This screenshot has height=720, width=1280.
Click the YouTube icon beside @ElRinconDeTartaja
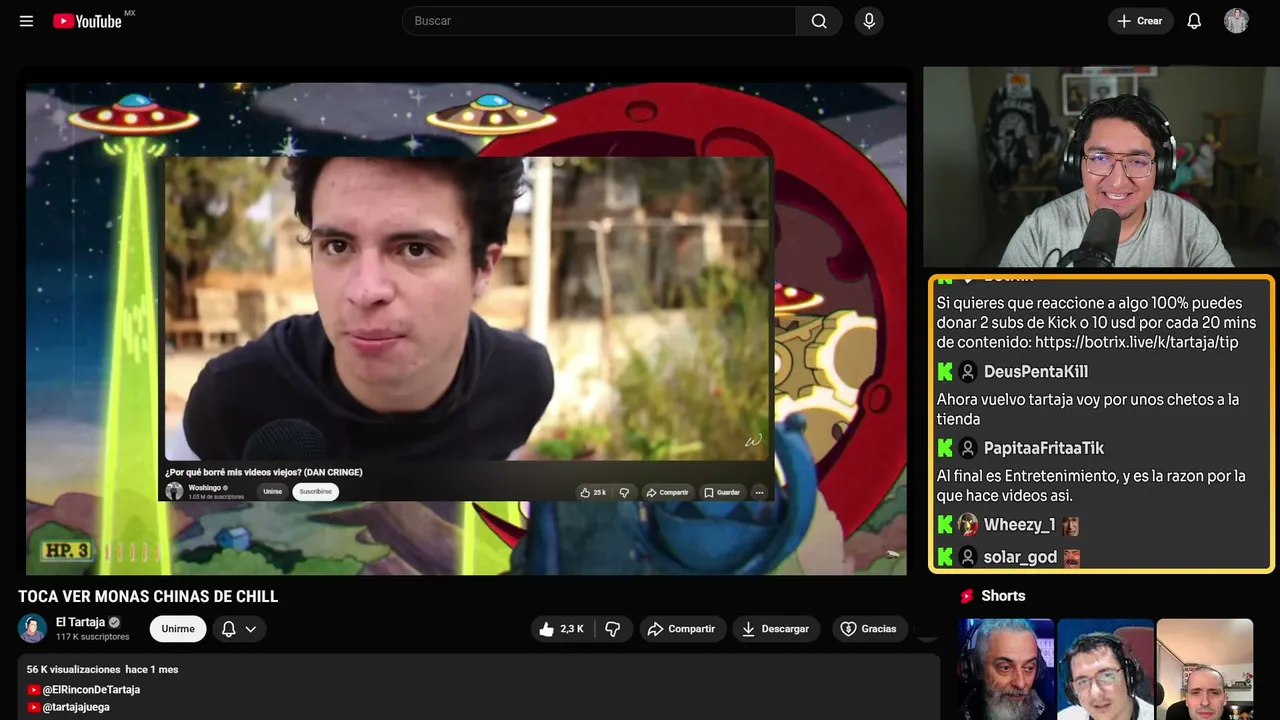pos(34,690)
